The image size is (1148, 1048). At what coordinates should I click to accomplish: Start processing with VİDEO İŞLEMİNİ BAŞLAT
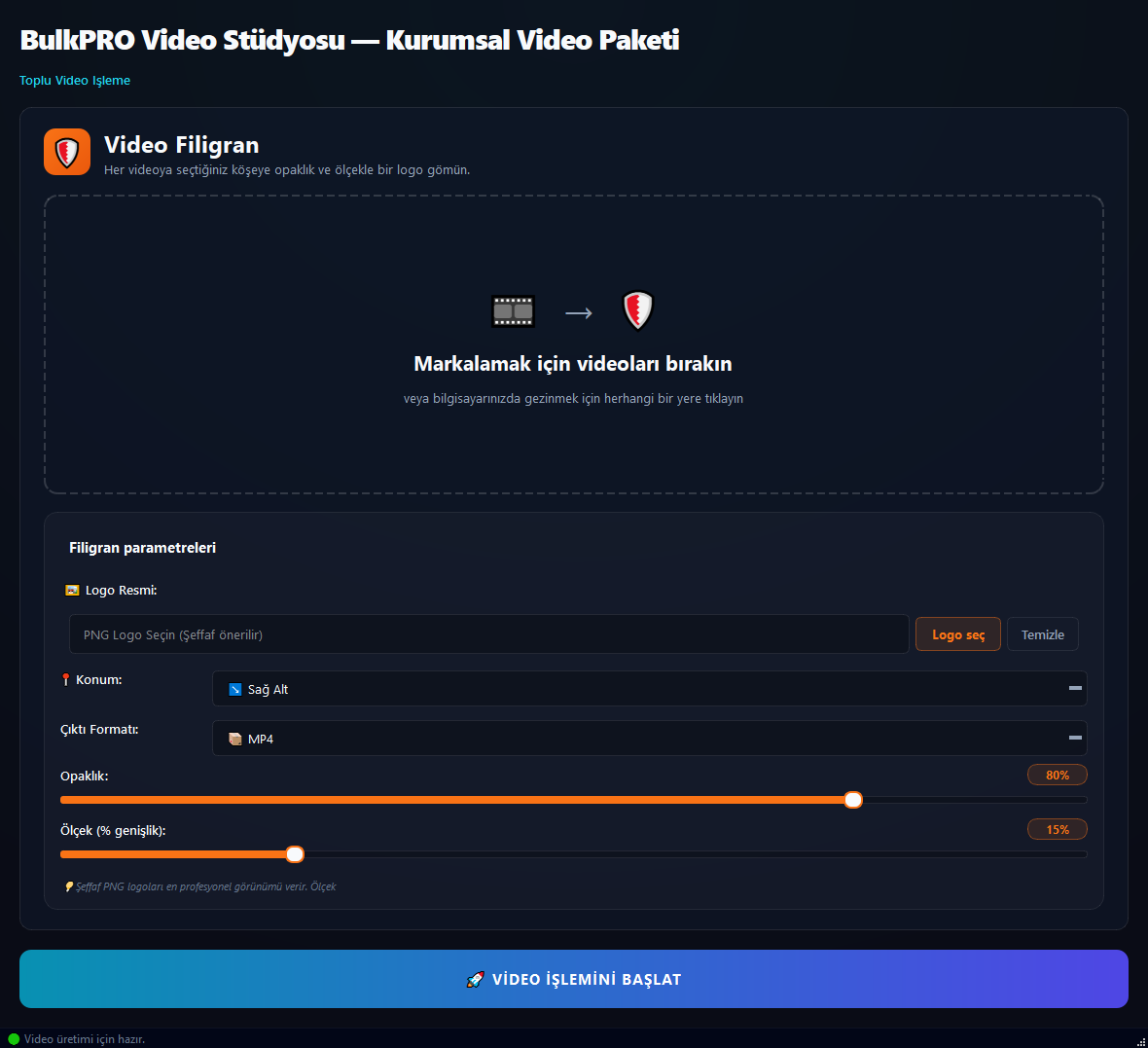573,979
